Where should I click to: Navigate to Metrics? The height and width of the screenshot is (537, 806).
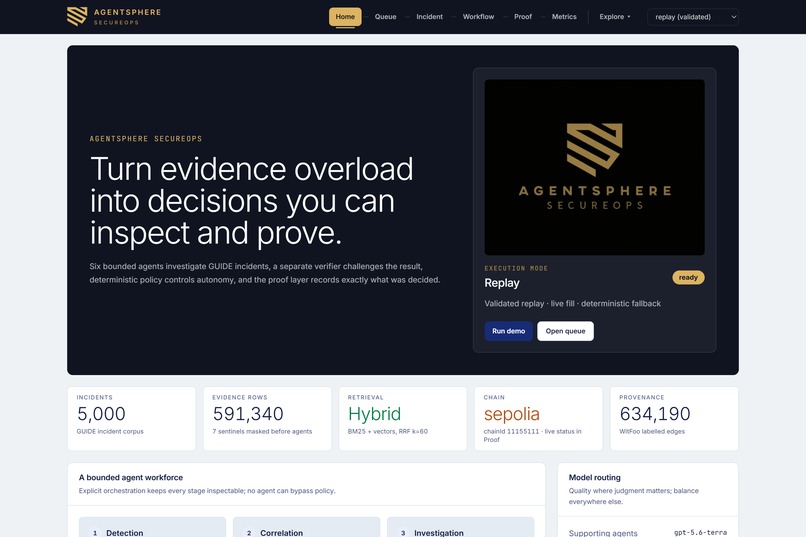pyautogui.click(x=564, y=17)
